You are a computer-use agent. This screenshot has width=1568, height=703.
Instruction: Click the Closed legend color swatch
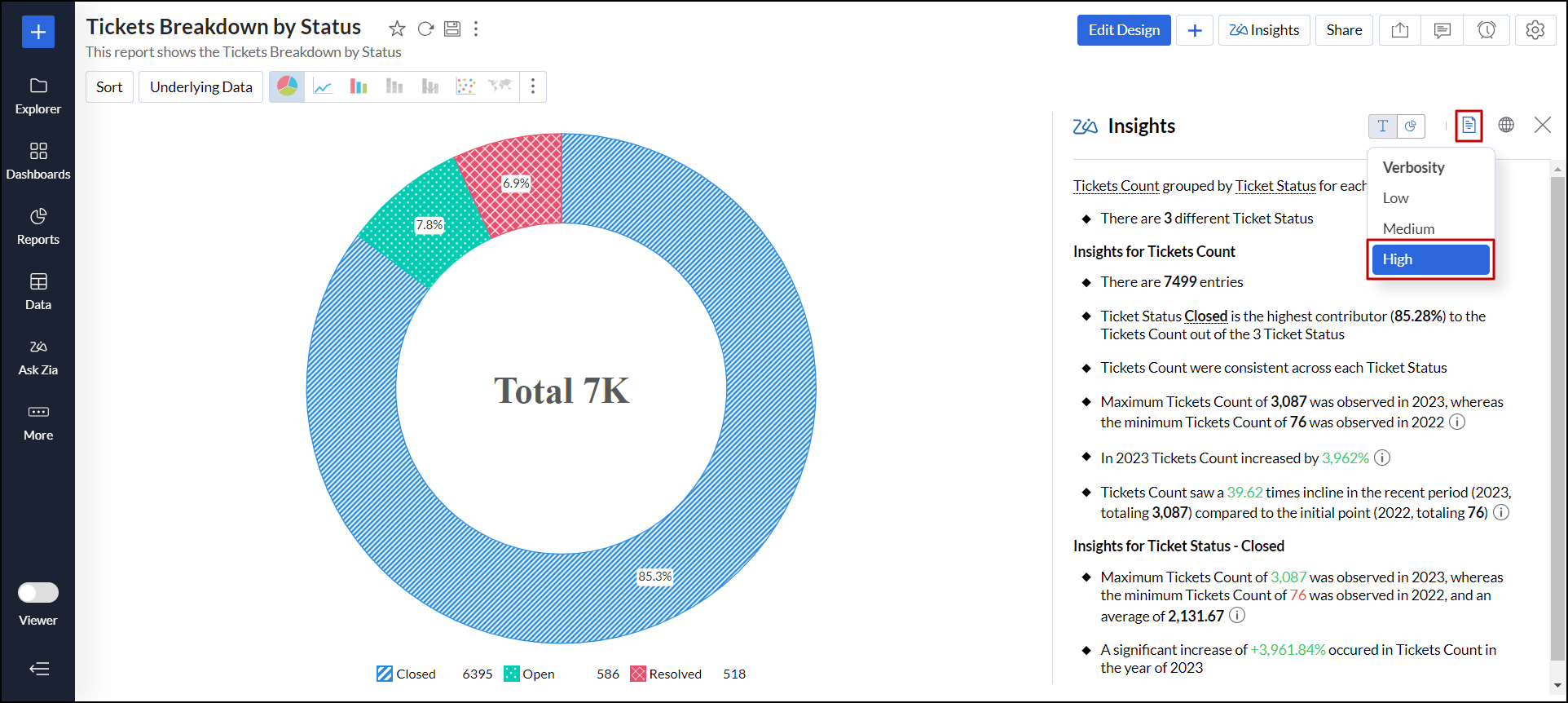click(x=385, y=674)
